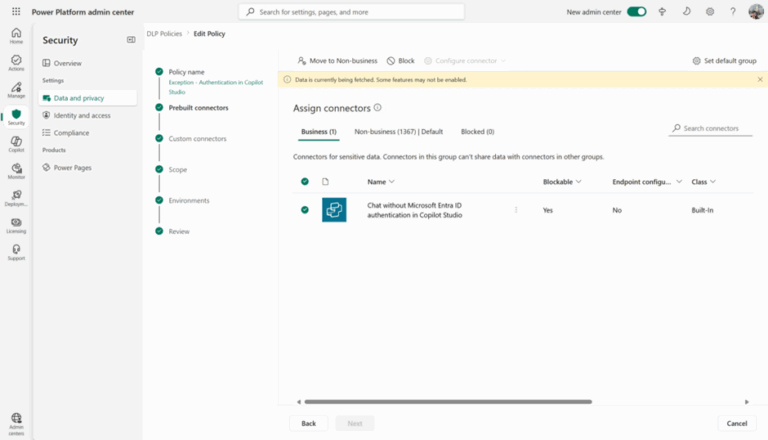This screenshot has width=768, height=440.
Task: Switch to Non-business (1367) tab
Action: pos(399,131)
